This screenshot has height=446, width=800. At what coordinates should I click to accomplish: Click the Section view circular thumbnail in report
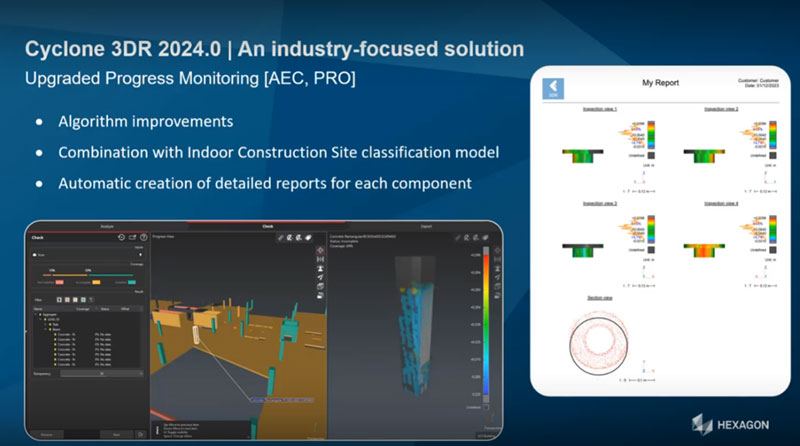pos(598,343)
